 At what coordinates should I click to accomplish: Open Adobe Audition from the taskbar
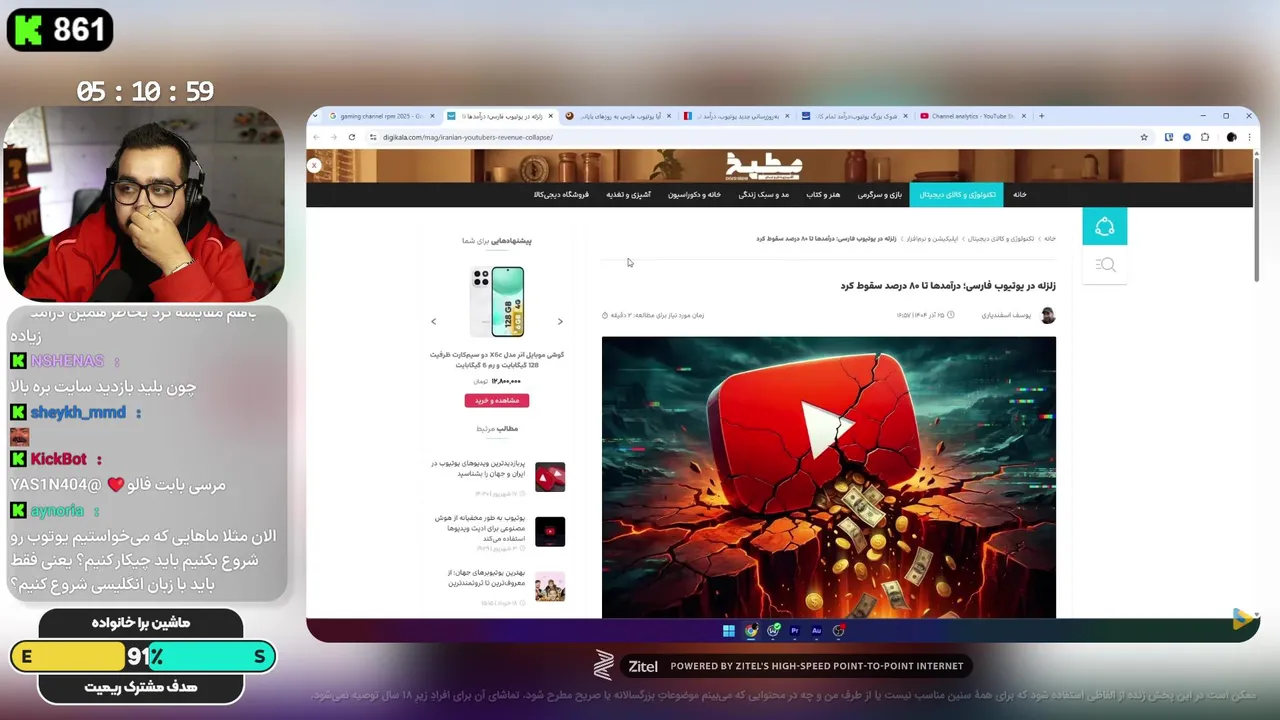pos(816,631)
